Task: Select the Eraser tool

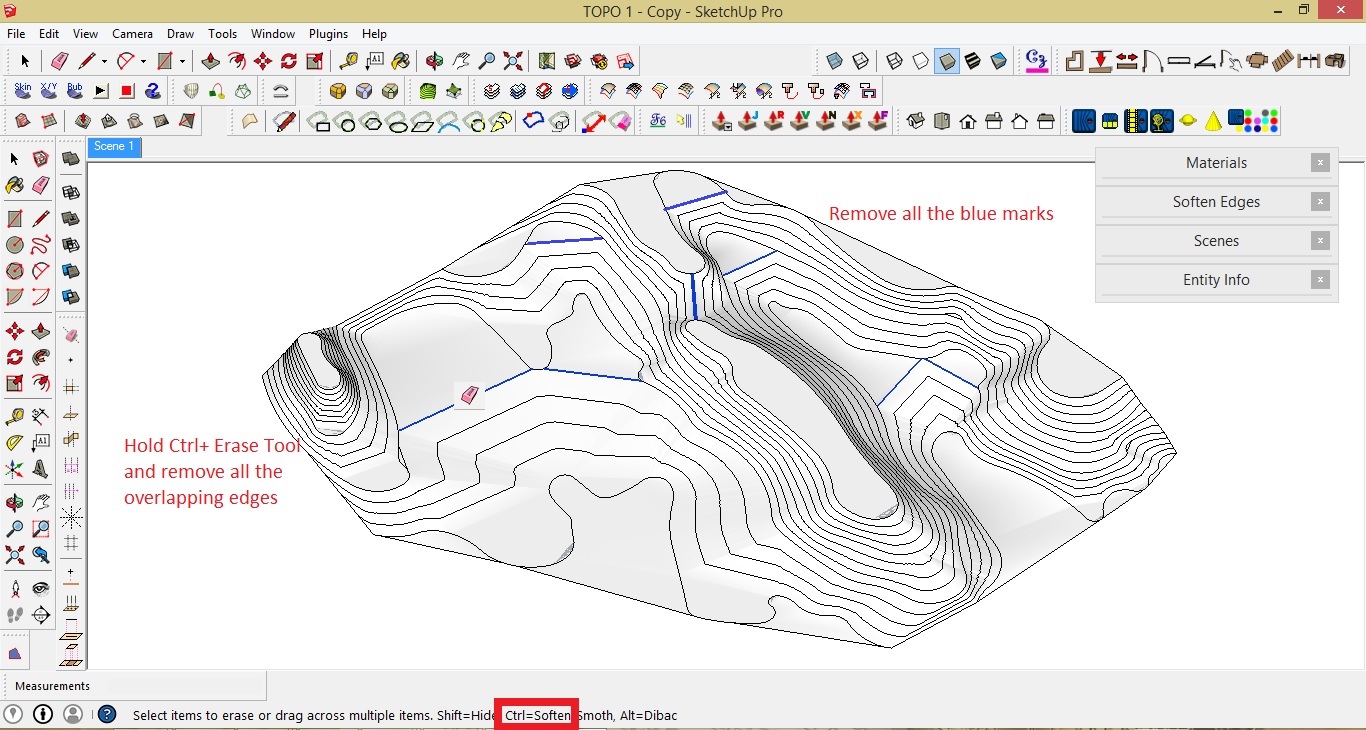Action: [x=59, y=61]
